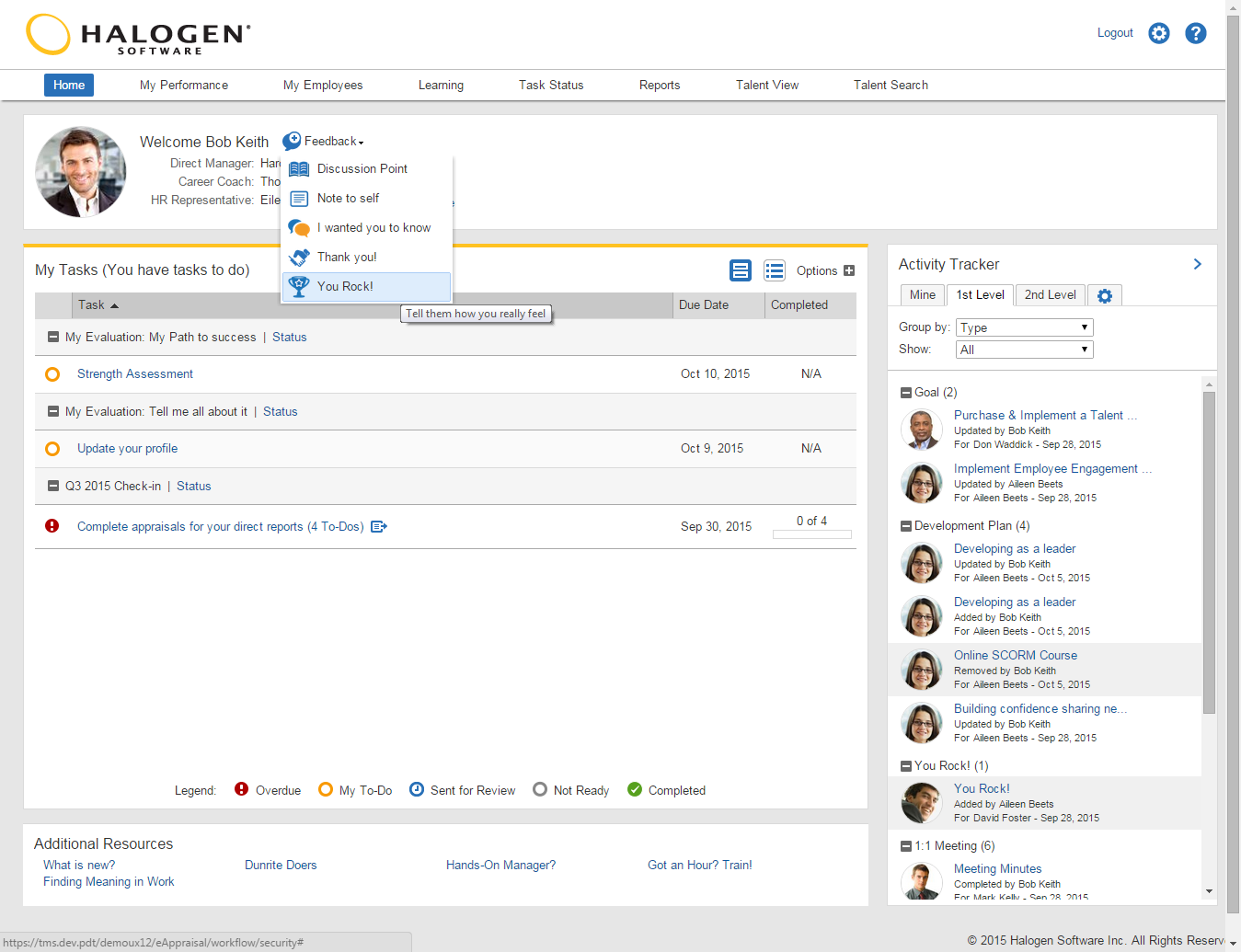The width and height of the screenshot is (1241, 952).
Task: Open the Task Status menu
Action: pos(551,86)
